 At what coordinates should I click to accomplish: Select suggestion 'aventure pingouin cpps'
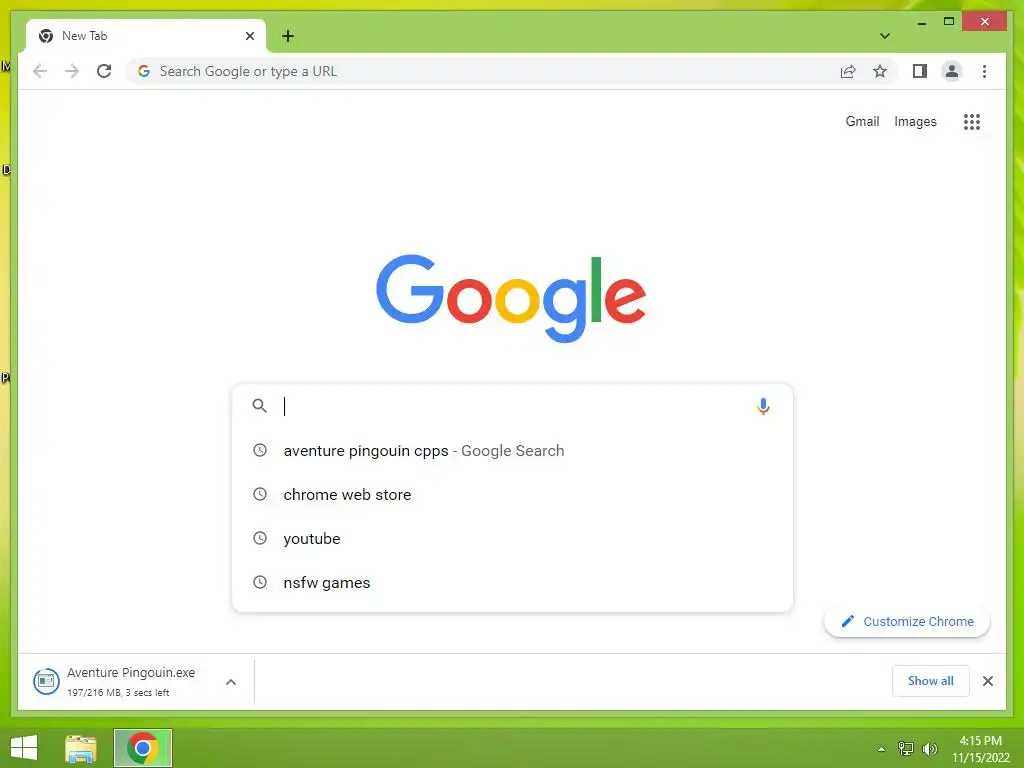(513, 451)
